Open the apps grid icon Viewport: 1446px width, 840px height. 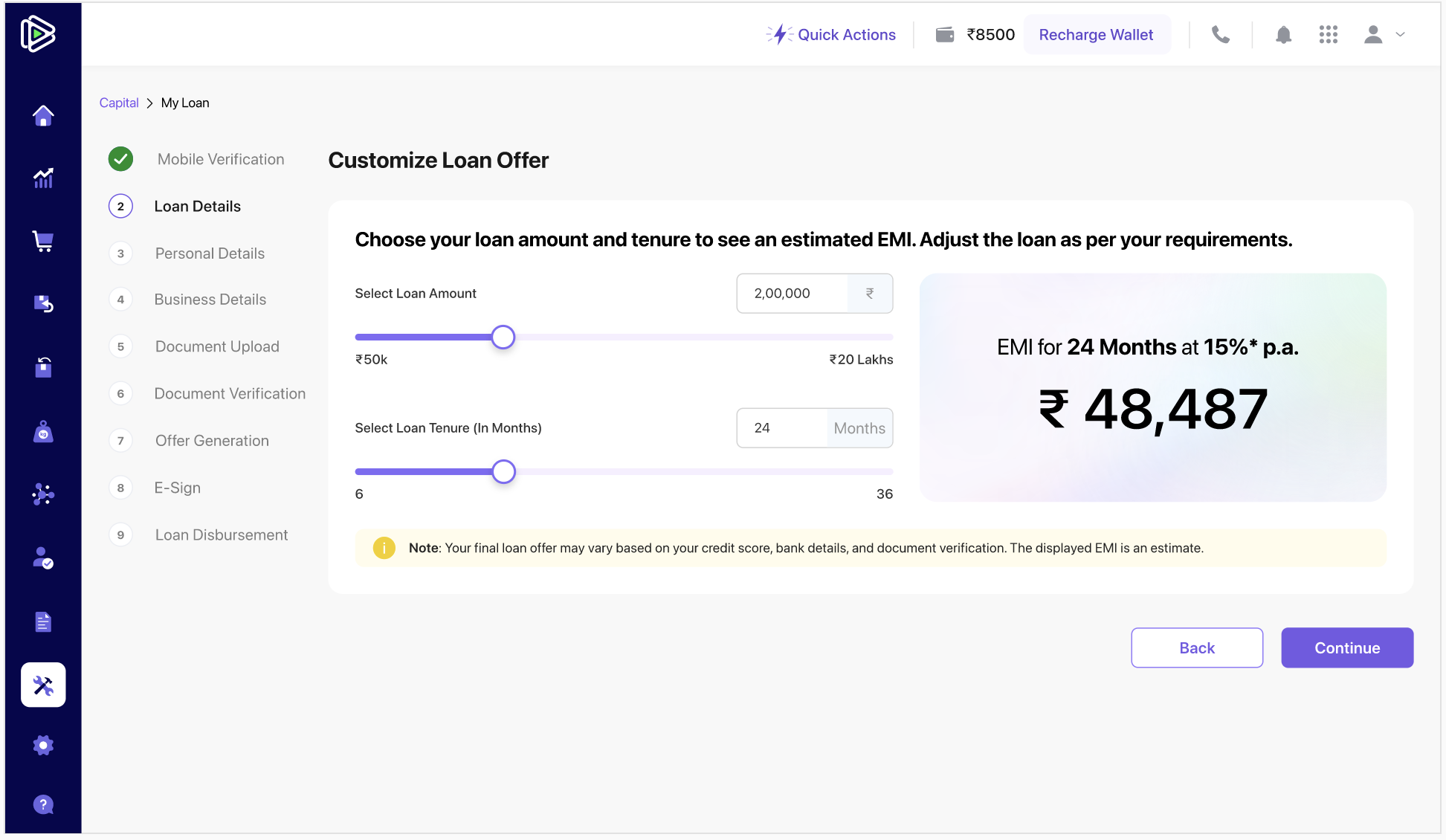pyautogui.click(x=1328, y=35)
